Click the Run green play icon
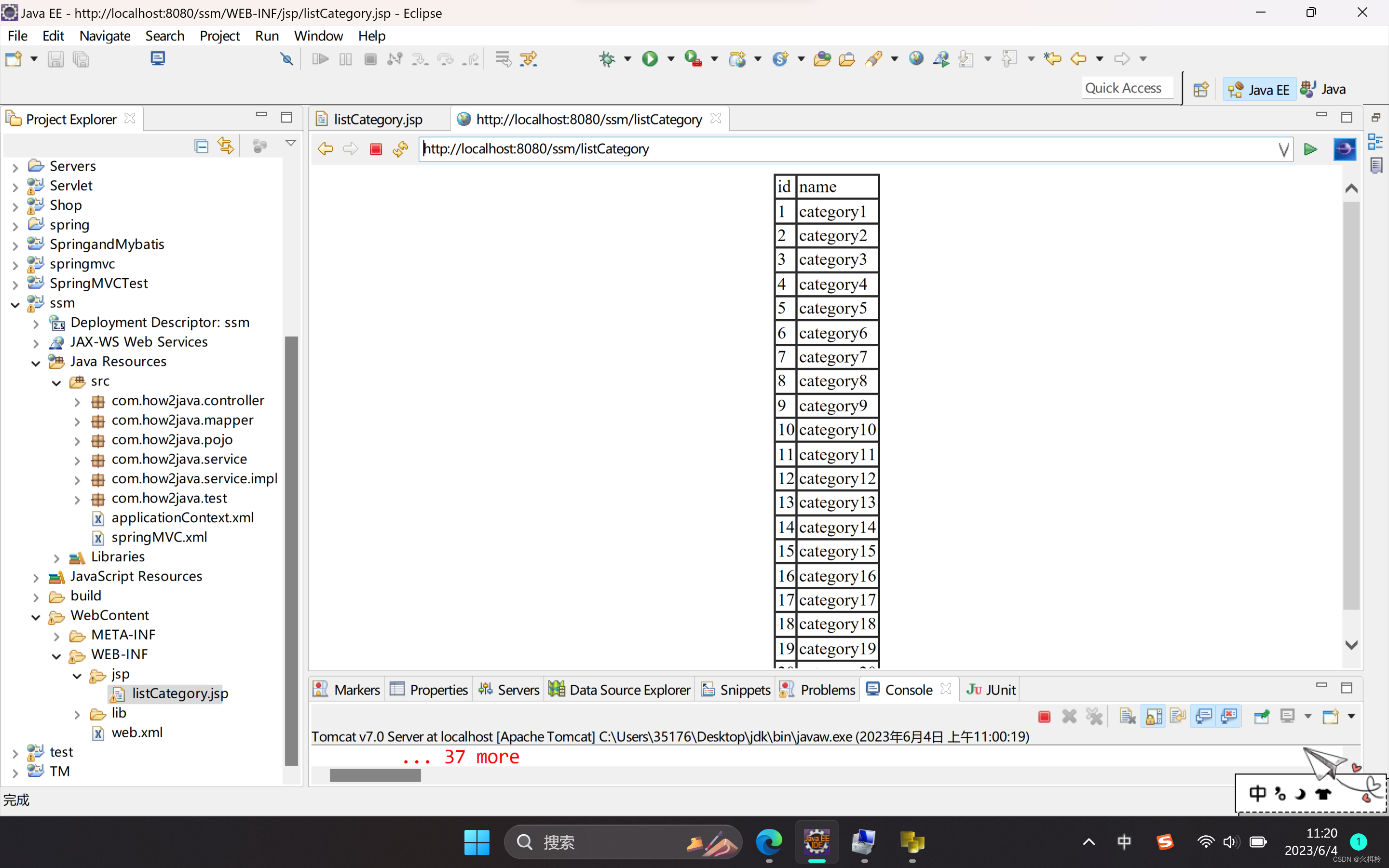Viewport: 1389px width, 868px height. tap(650, 58)
